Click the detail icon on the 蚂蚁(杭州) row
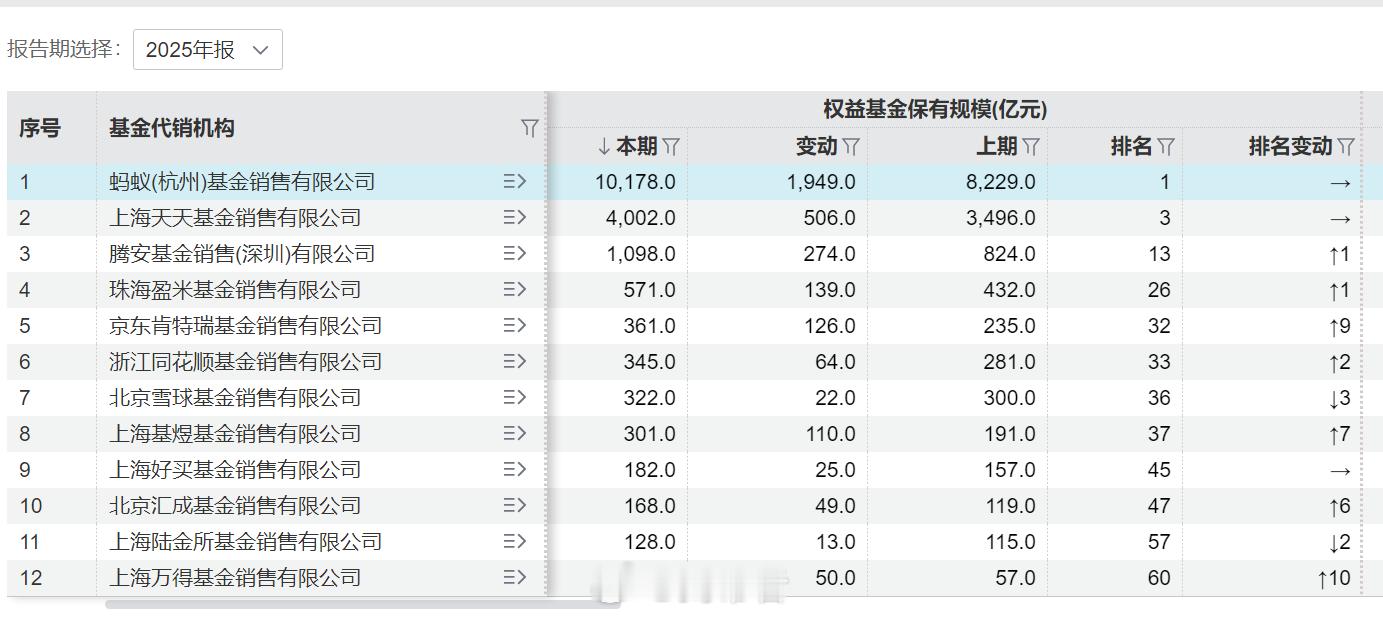Image resolution: width=1383 pixels, height=618 pixels. click(514, 181)
